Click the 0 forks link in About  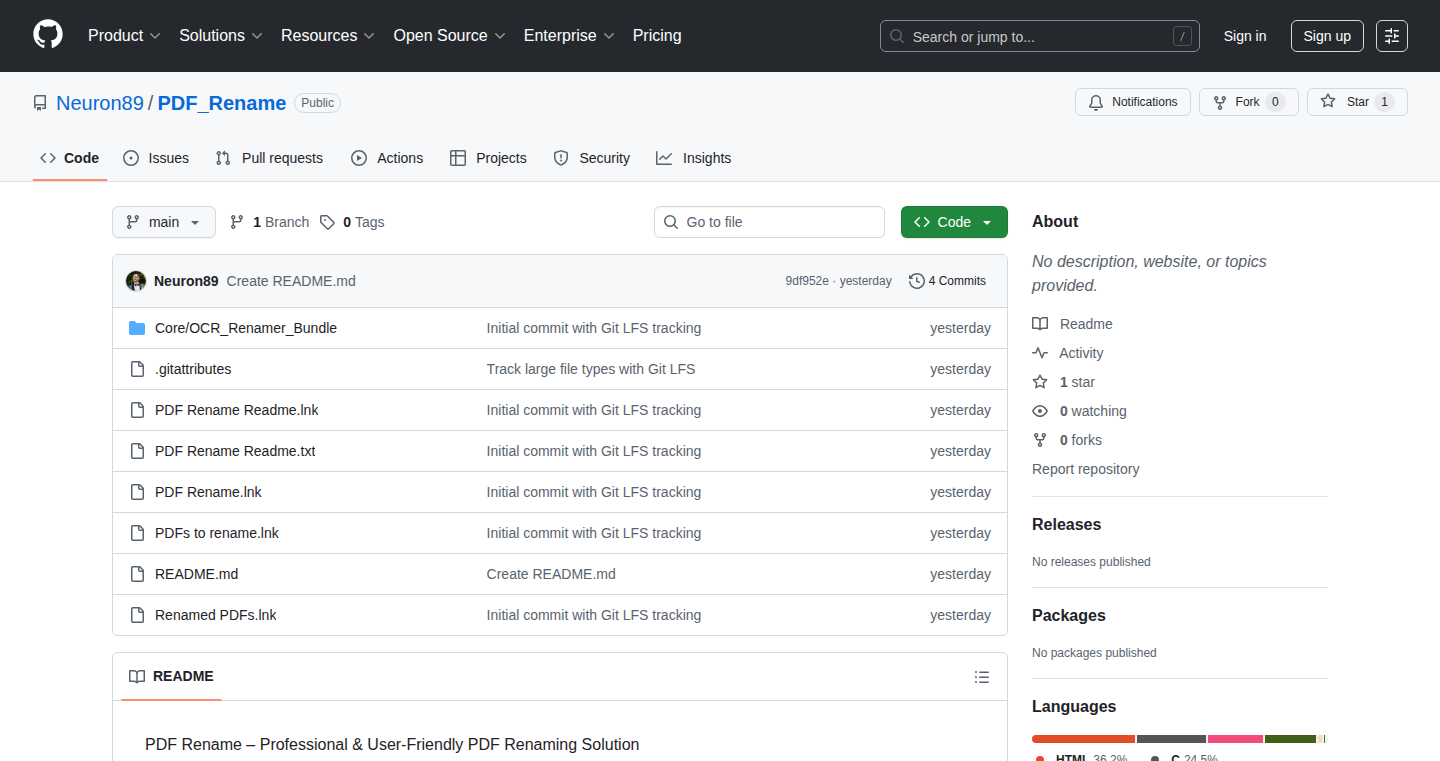point(1067,440)
